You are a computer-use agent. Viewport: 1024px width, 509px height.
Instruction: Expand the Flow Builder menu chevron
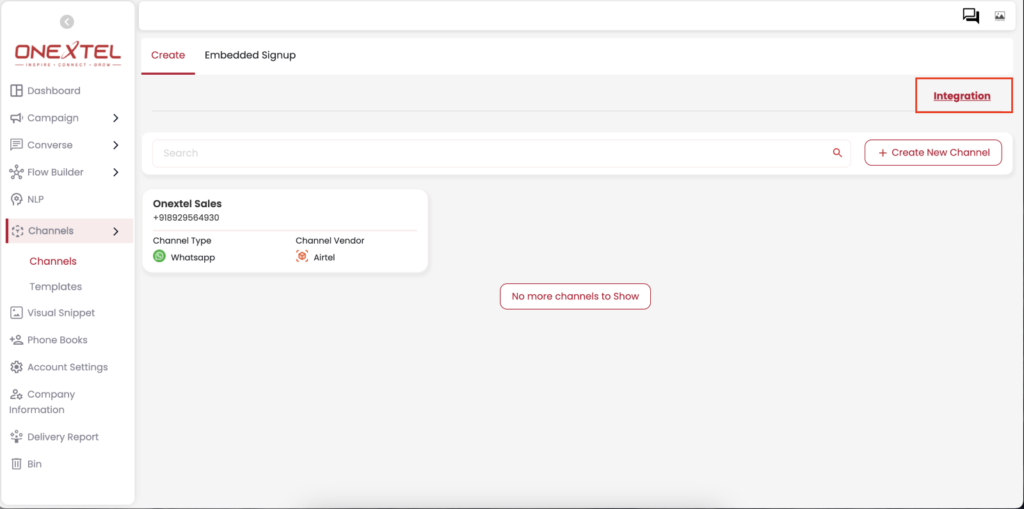pos(116,172)
